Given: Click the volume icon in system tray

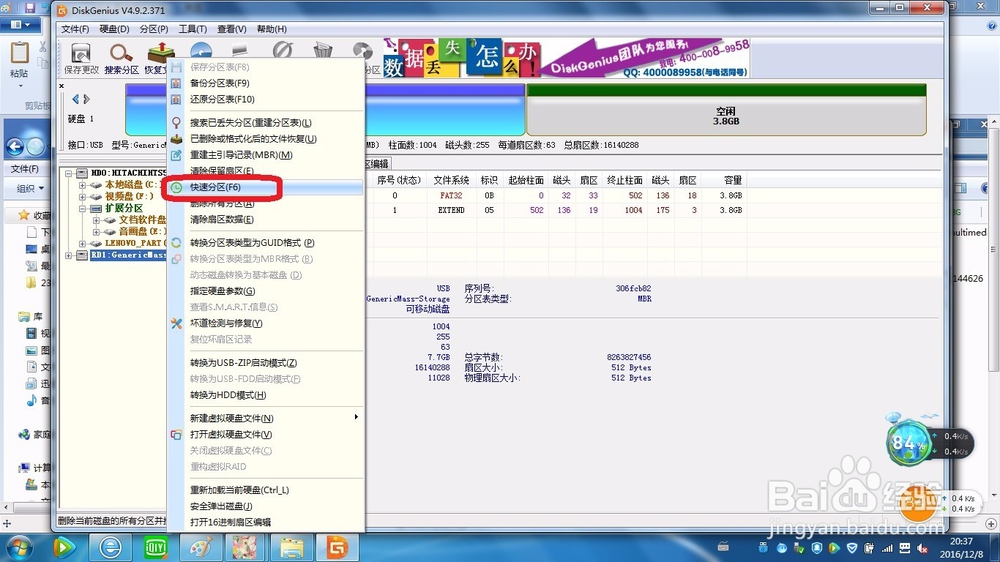Looking at the screenshot, I should 922,548.
